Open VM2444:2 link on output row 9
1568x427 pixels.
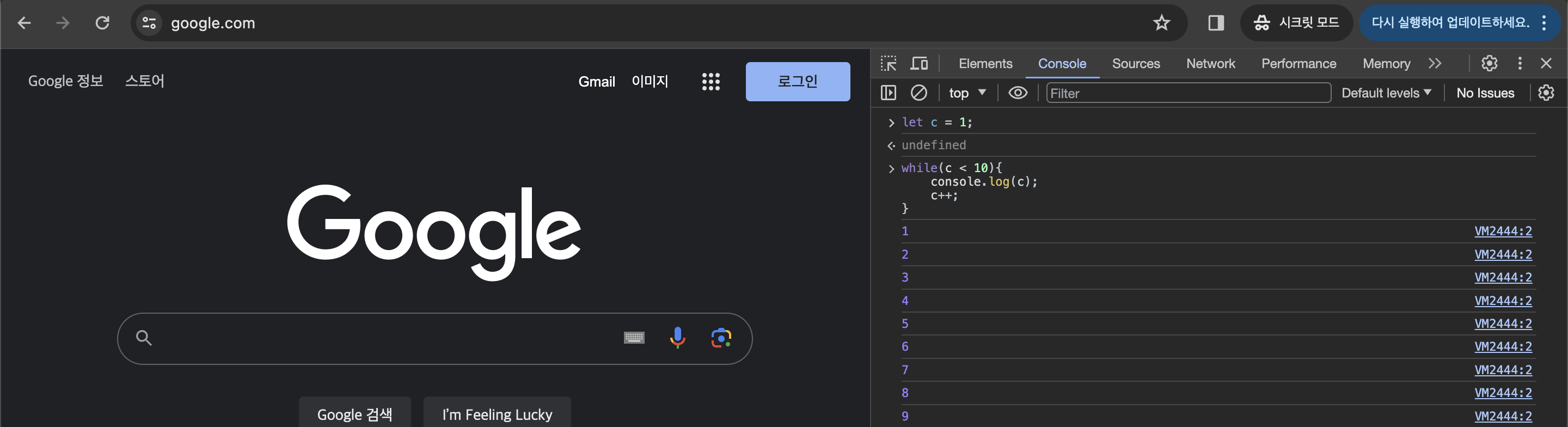(1503, 416)
